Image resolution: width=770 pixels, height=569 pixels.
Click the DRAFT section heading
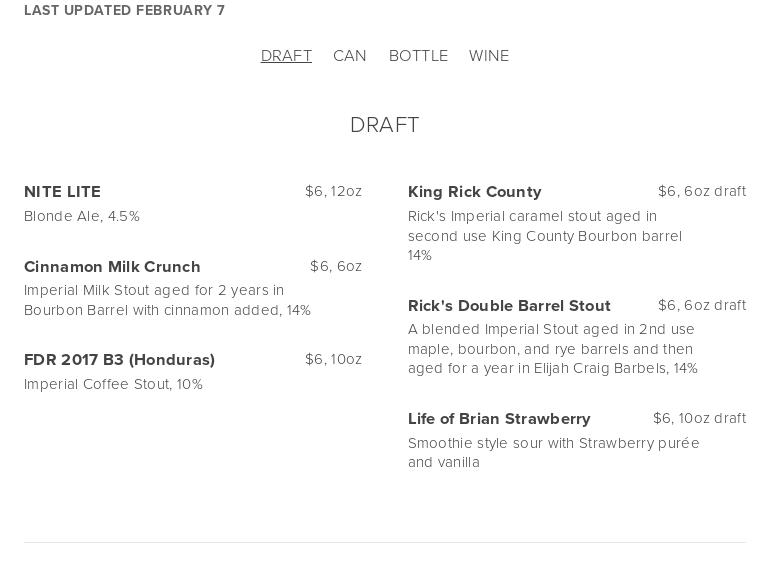385,125
